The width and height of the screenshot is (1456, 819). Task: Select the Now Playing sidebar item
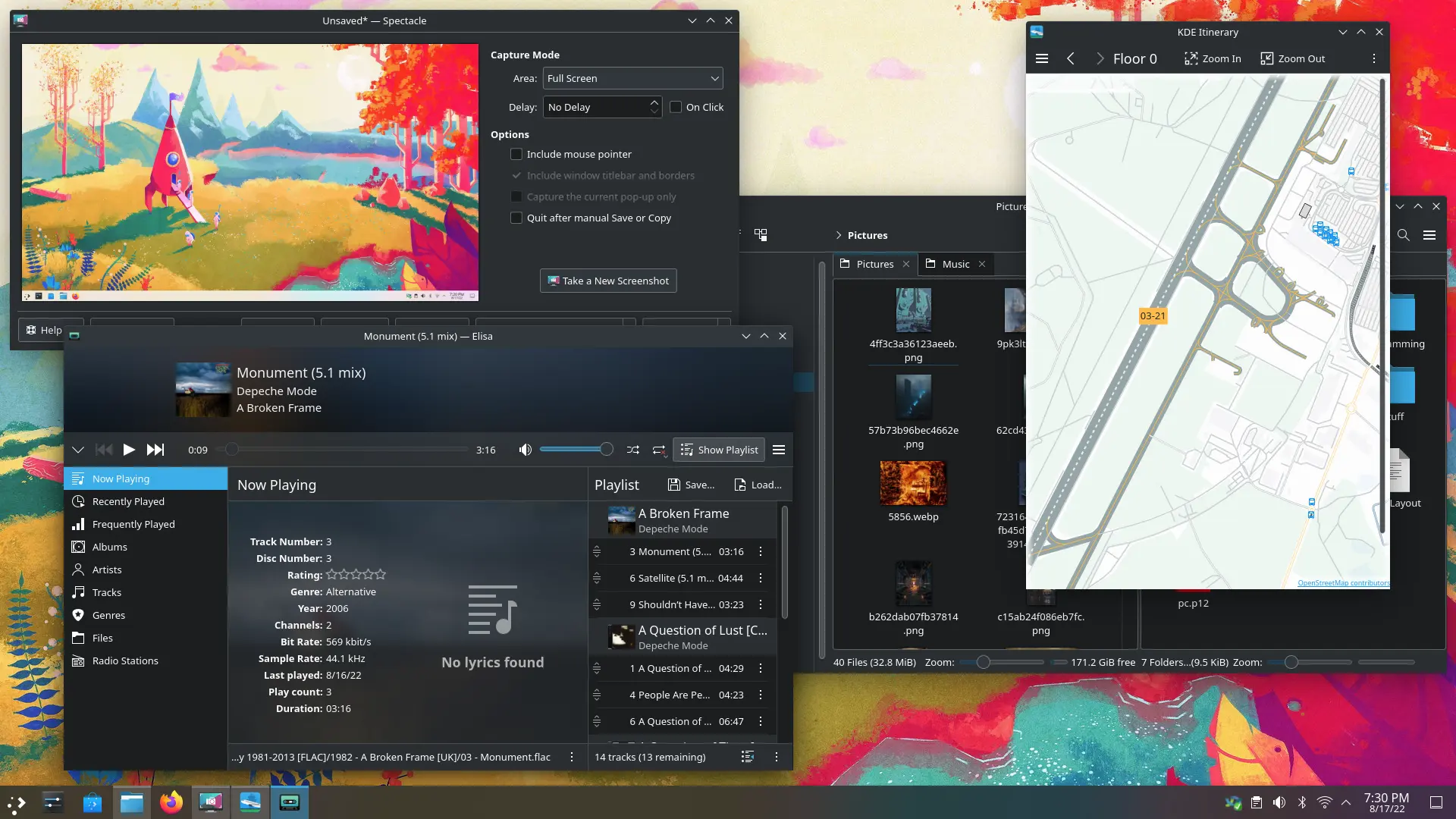(x=120, y=478)
